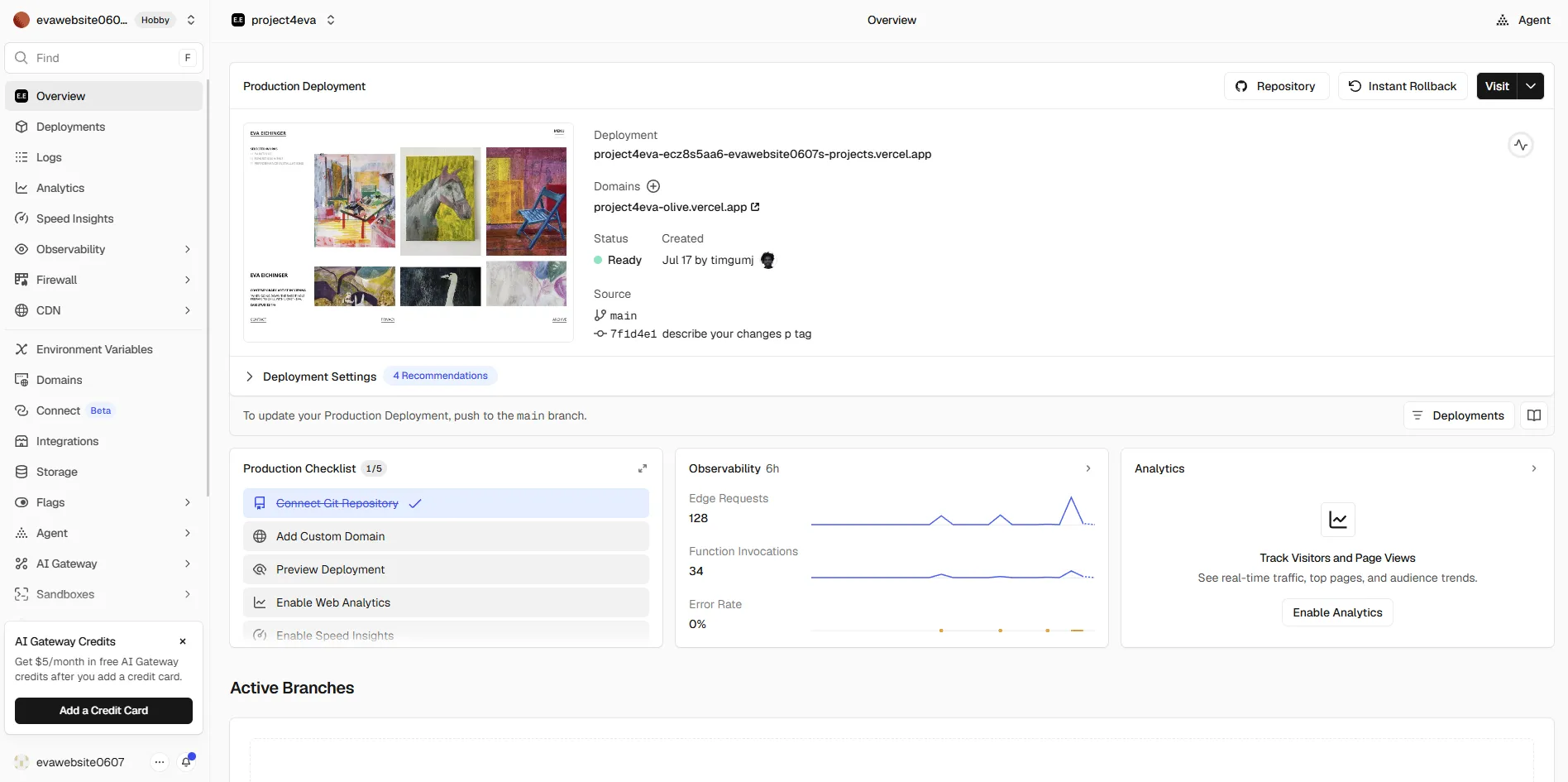Open Logs from the sidebar
Screen dimensions: 1568x782
(x=103, y=157)
